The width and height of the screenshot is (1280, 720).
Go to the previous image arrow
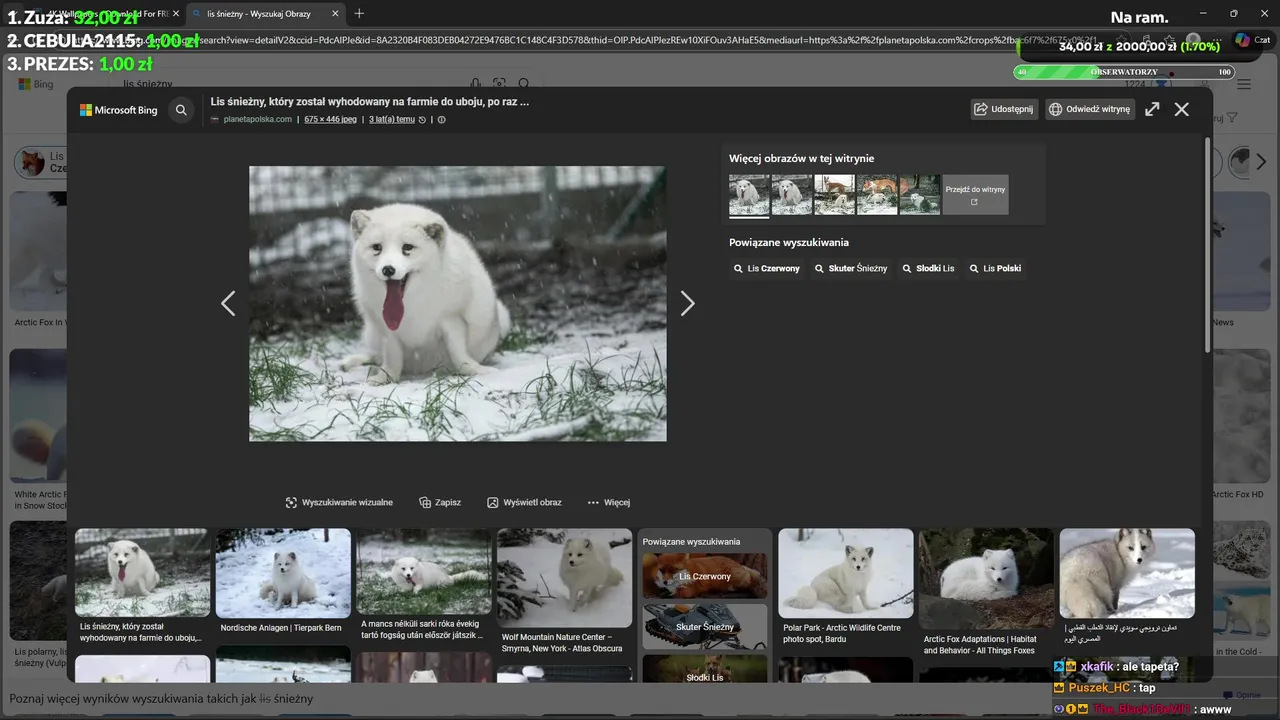pos(228,303)
